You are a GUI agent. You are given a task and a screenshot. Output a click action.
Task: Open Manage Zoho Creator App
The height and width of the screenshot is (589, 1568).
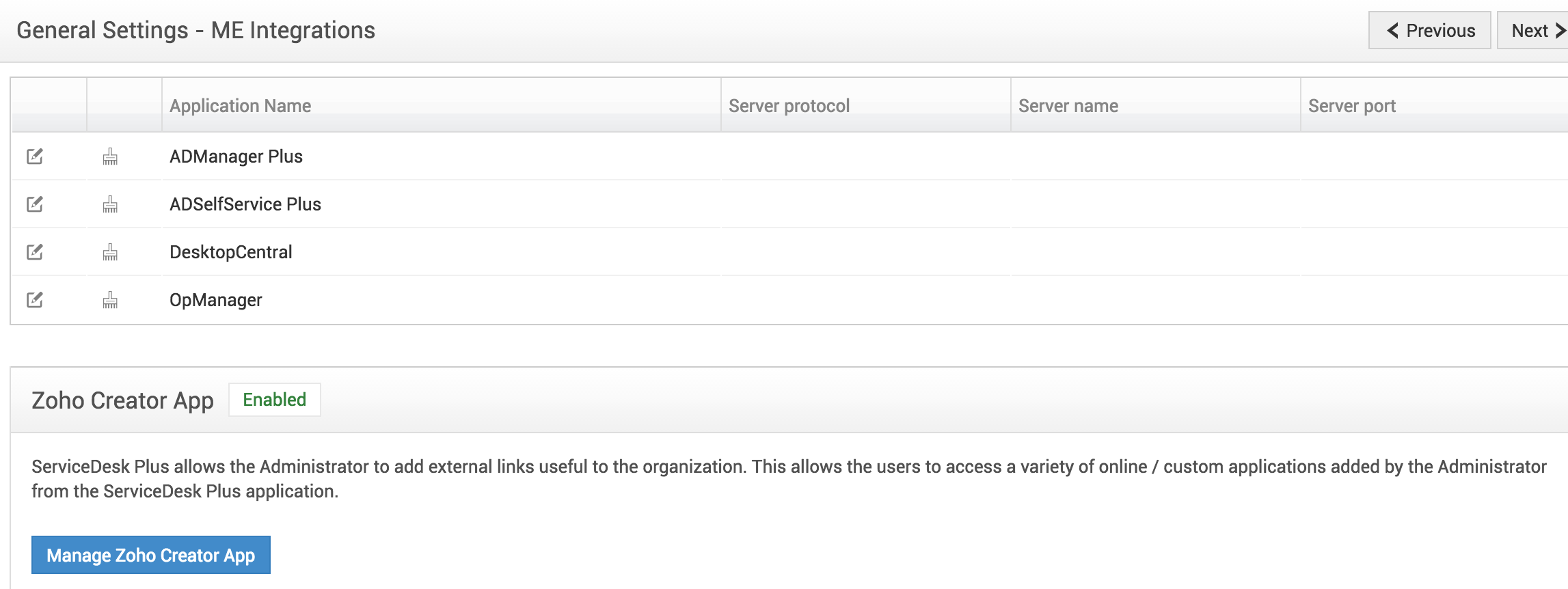click(x=151, y=555)
